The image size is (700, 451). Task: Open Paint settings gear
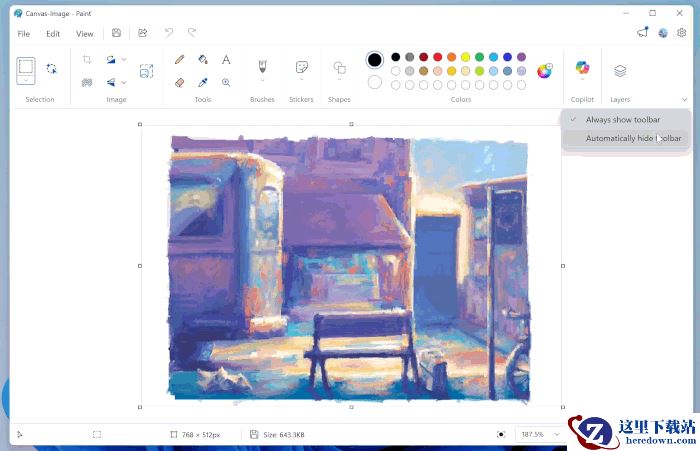coord(682,33)
